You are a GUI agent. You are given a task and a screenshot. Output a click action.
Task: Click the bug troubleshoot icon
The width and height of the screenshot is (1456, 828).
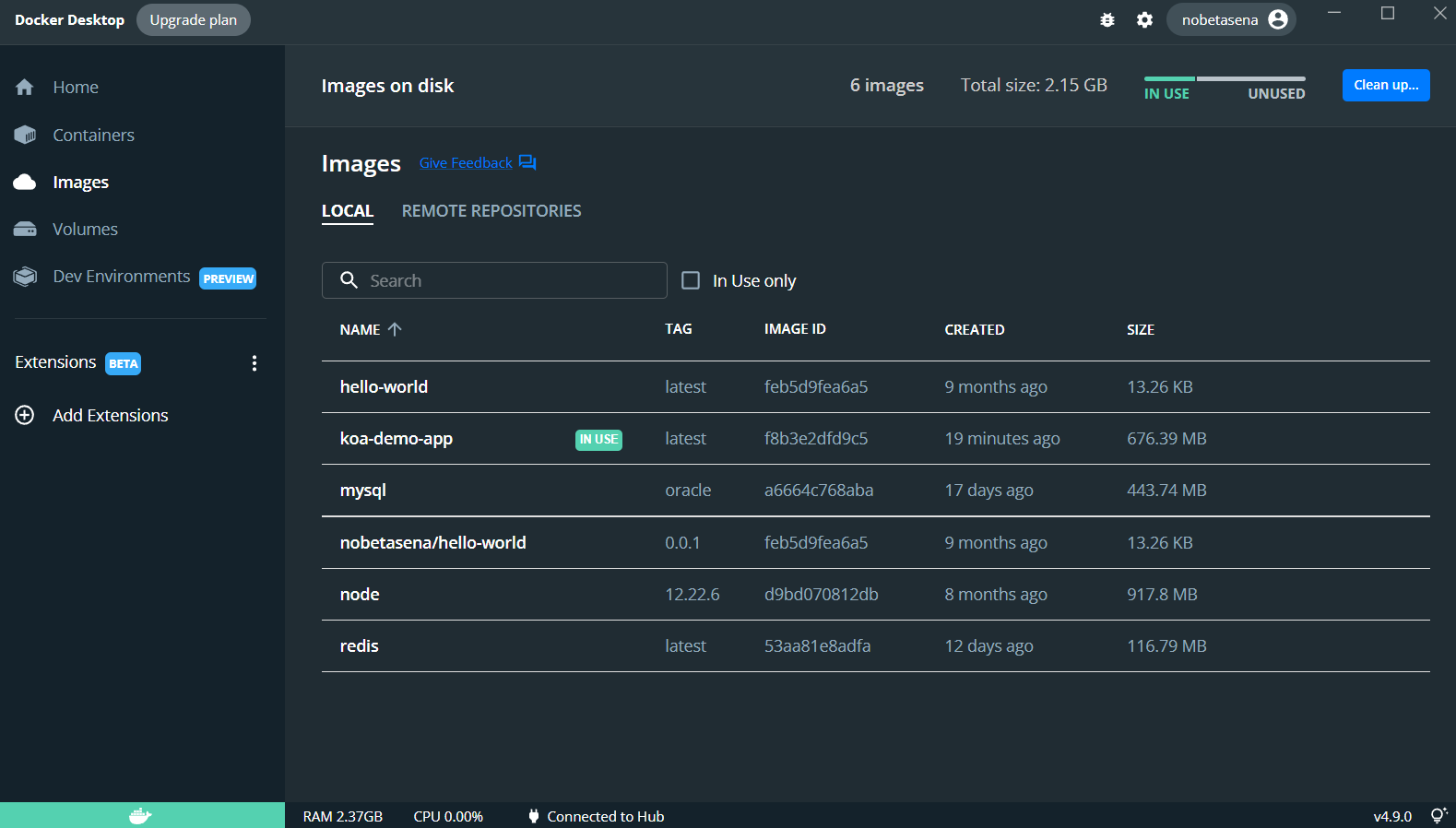tap(1107, 20)
